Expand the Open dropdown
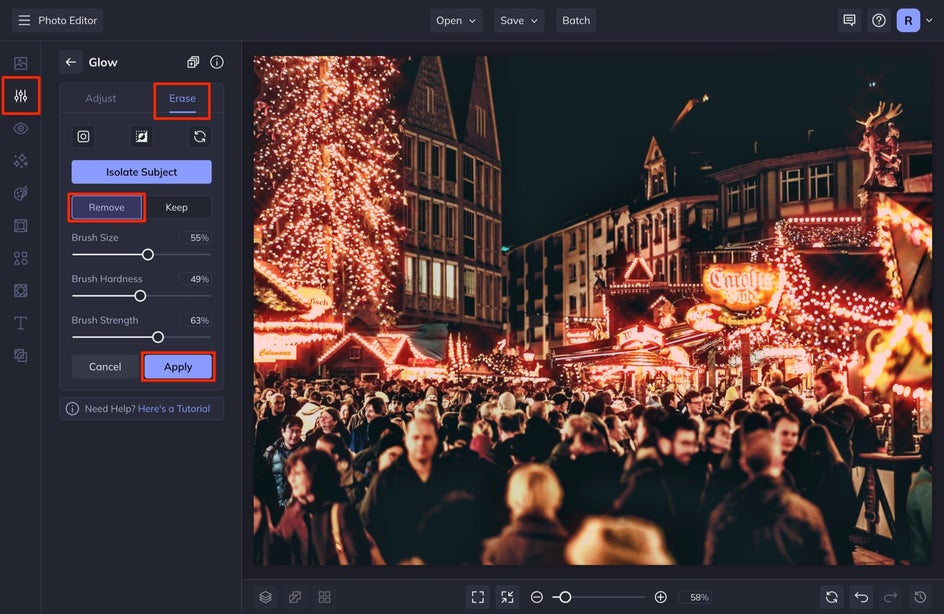Screen dimensions: 944x614 click(x=456, y=20)
